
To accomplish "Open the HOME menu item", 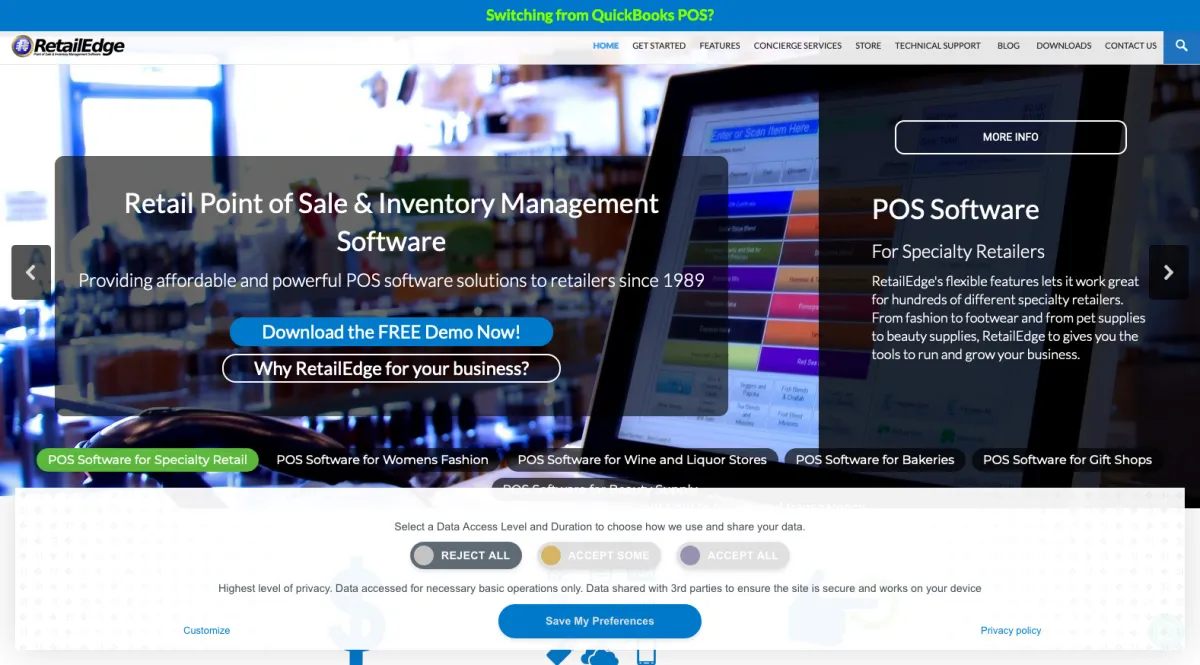I will coord(606,46).
